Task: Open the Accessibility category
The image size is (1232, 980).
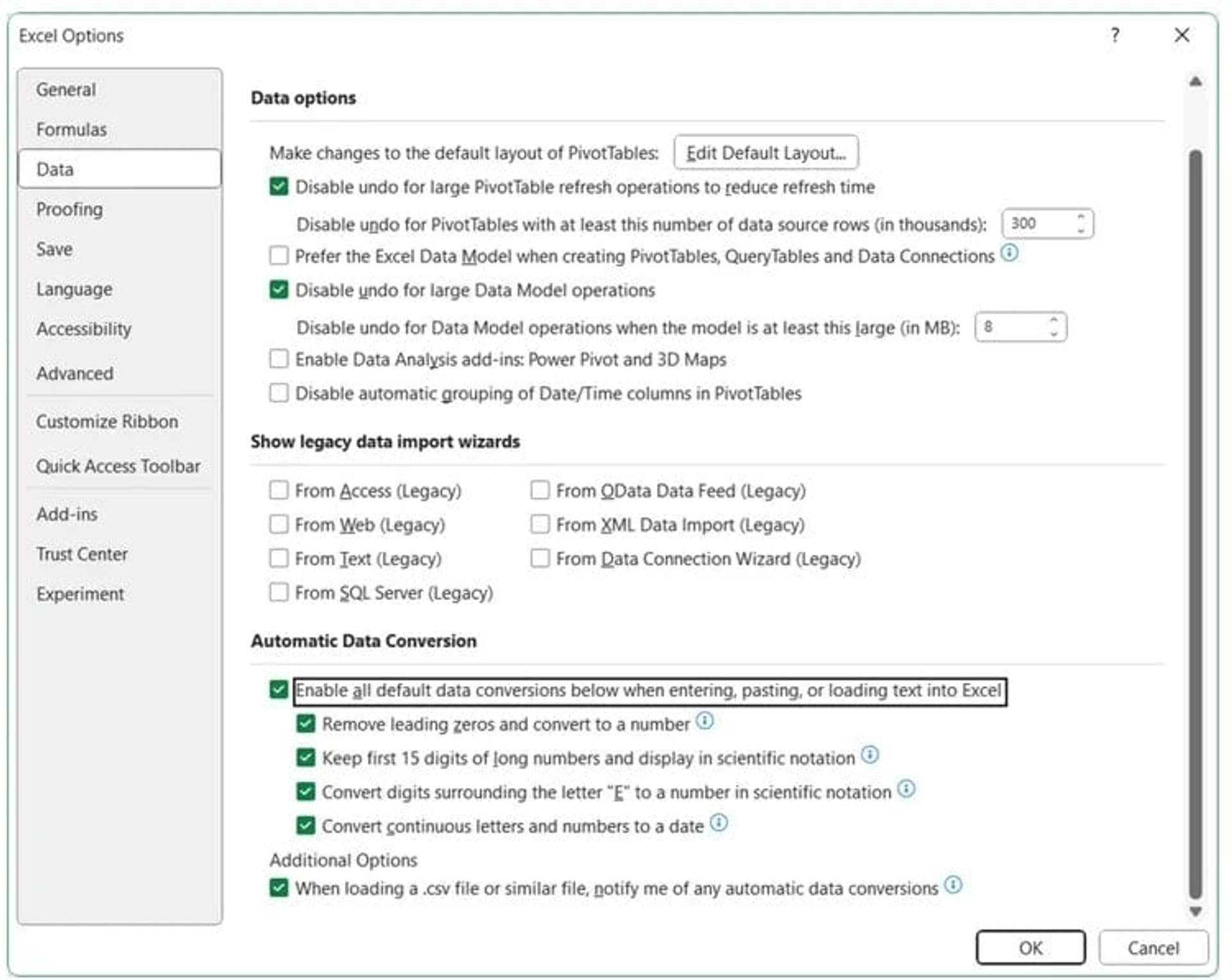Action: [119, 329]
